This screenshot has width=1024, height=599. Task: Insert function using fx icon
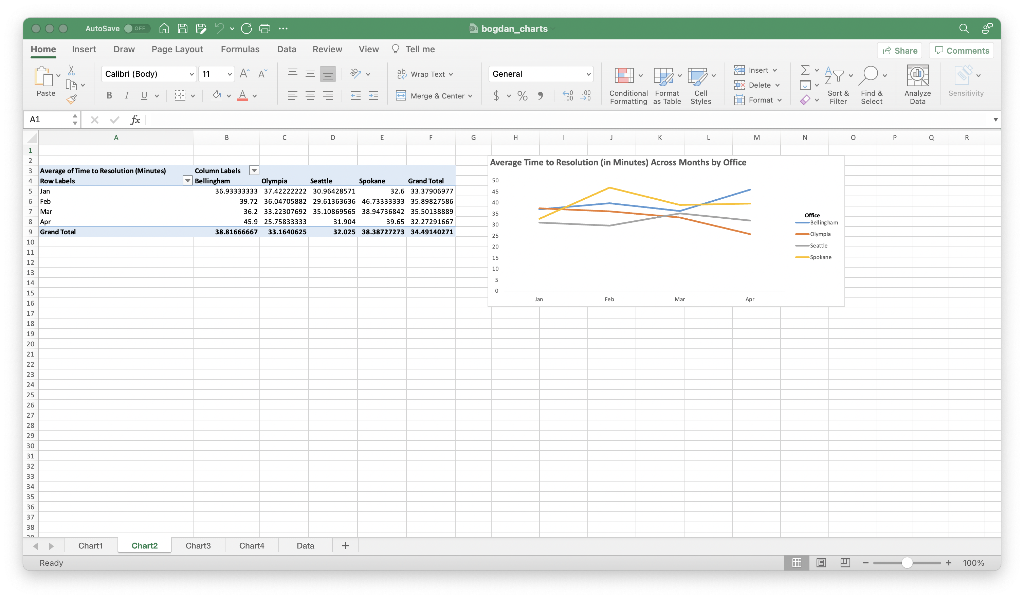[x=135, y=120]
